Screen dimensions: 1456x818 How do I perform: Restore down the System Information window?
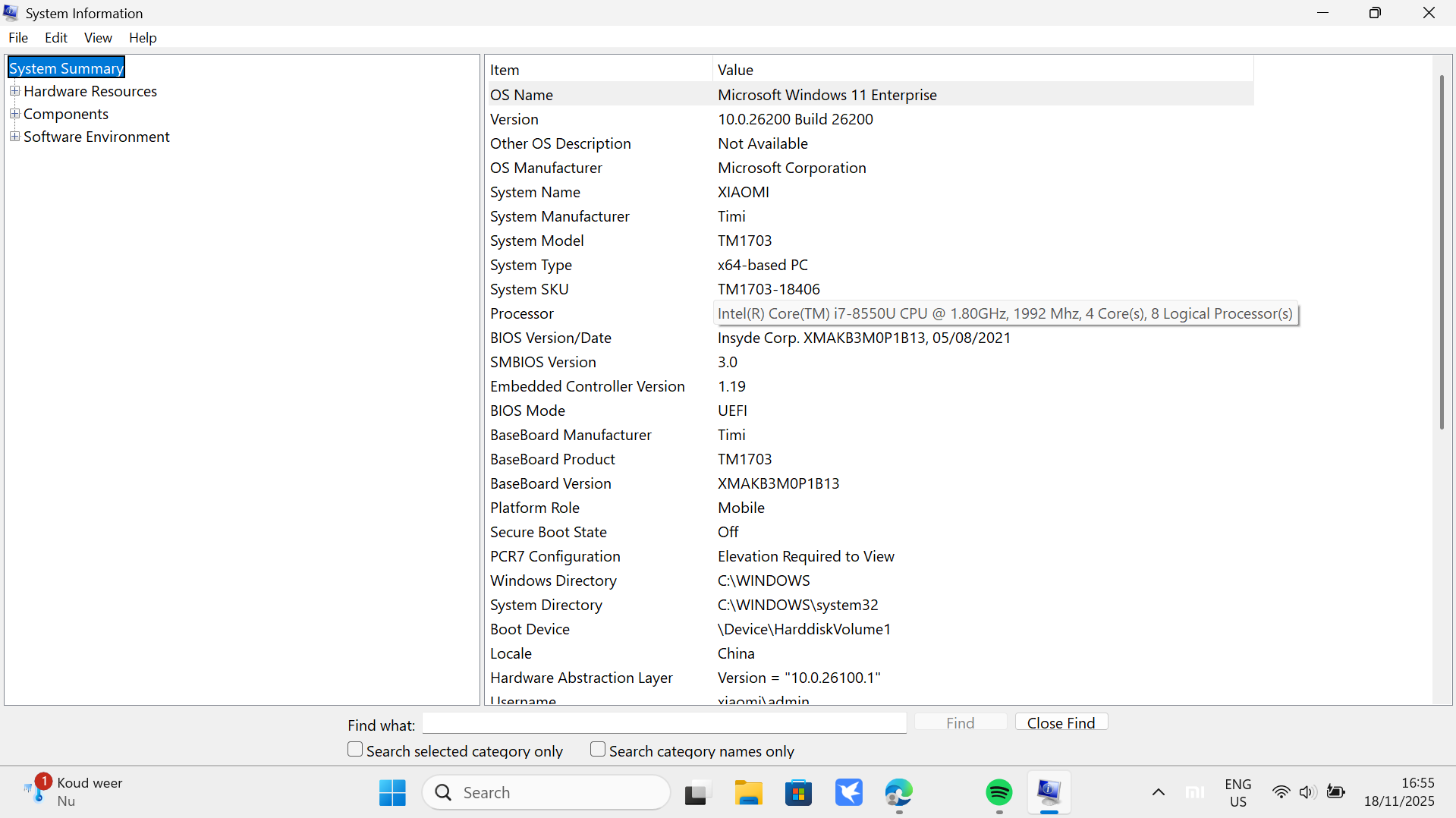pyautogui.click(x=1375, y=13)
